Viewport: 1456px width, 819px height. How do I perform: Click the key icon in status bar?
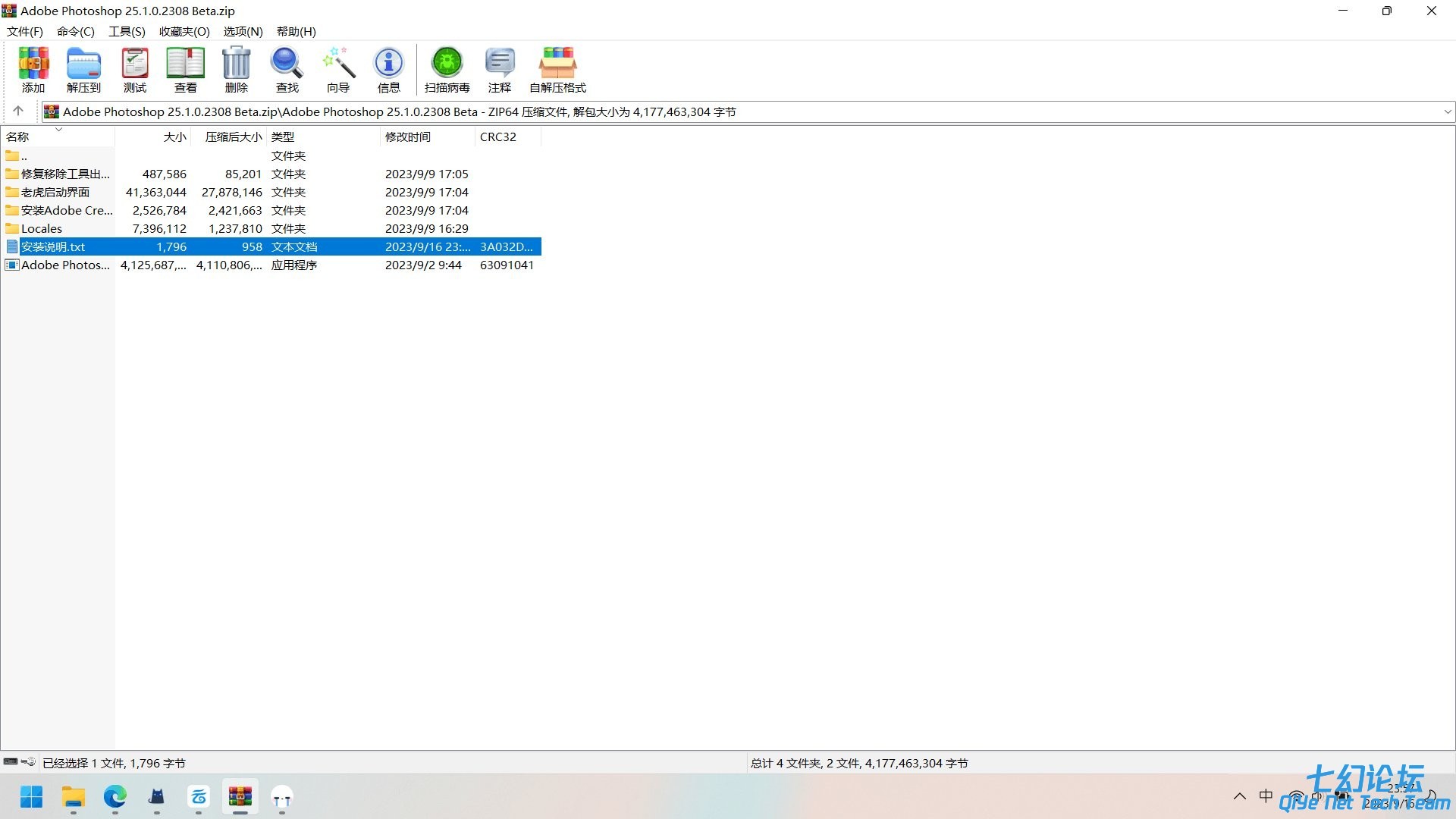pos(29,761)
